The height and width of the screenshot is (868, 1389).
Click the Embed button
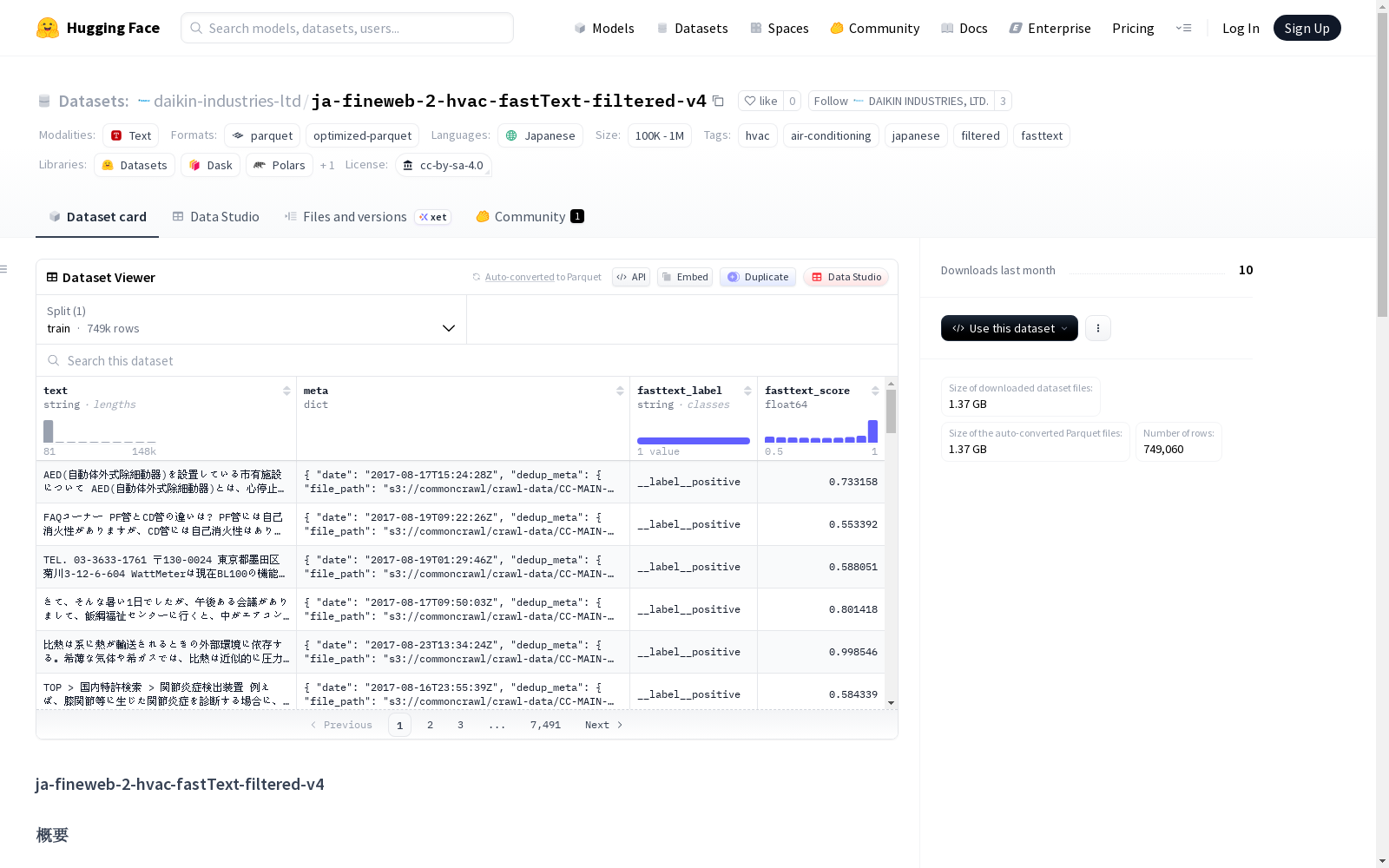685,277
